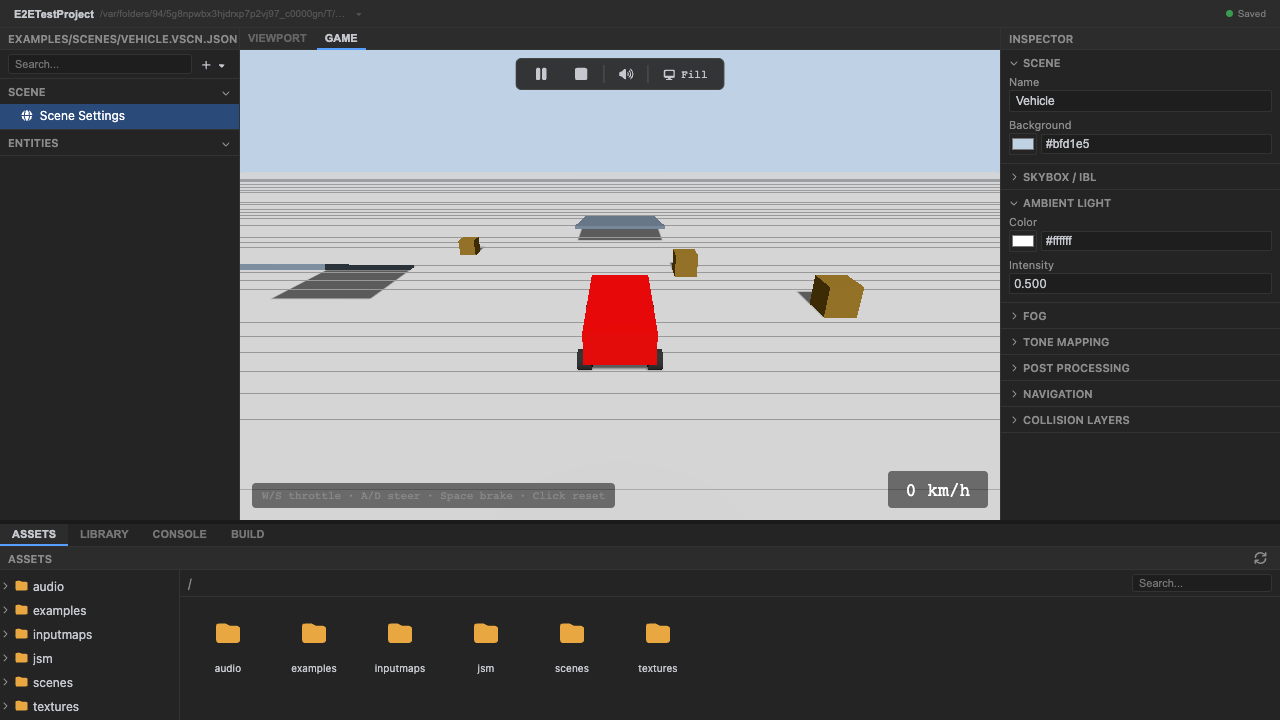Viewport: 1280px width, 720px height.
Task: Click the ambient color hex field #ffffff
Action: (1156, 241)
